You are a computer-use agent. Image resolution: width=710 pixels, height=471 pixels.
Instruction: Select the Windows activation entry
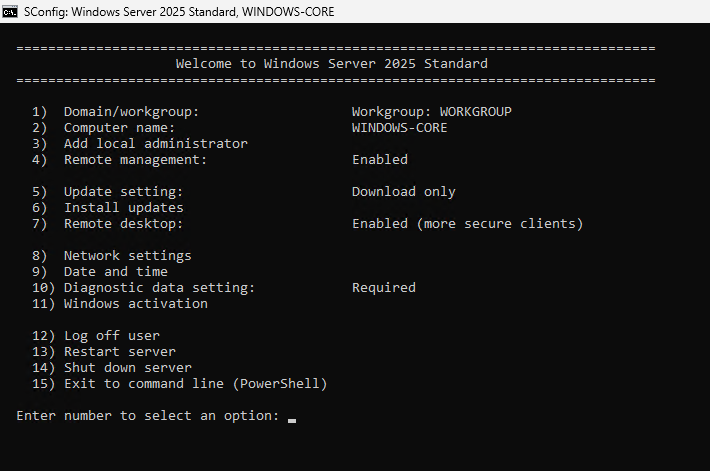(x=135, y=304)
